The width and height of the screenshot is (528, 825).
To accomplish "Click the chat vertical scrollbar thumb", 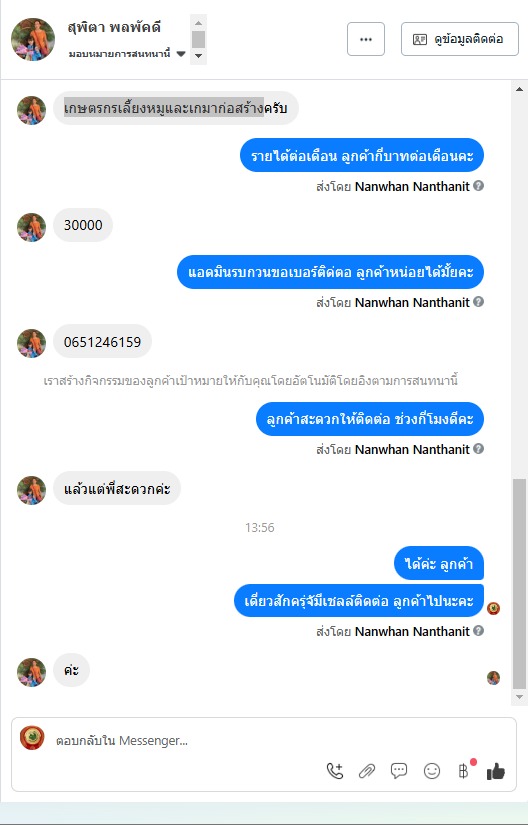I will (x=520, y=583).
